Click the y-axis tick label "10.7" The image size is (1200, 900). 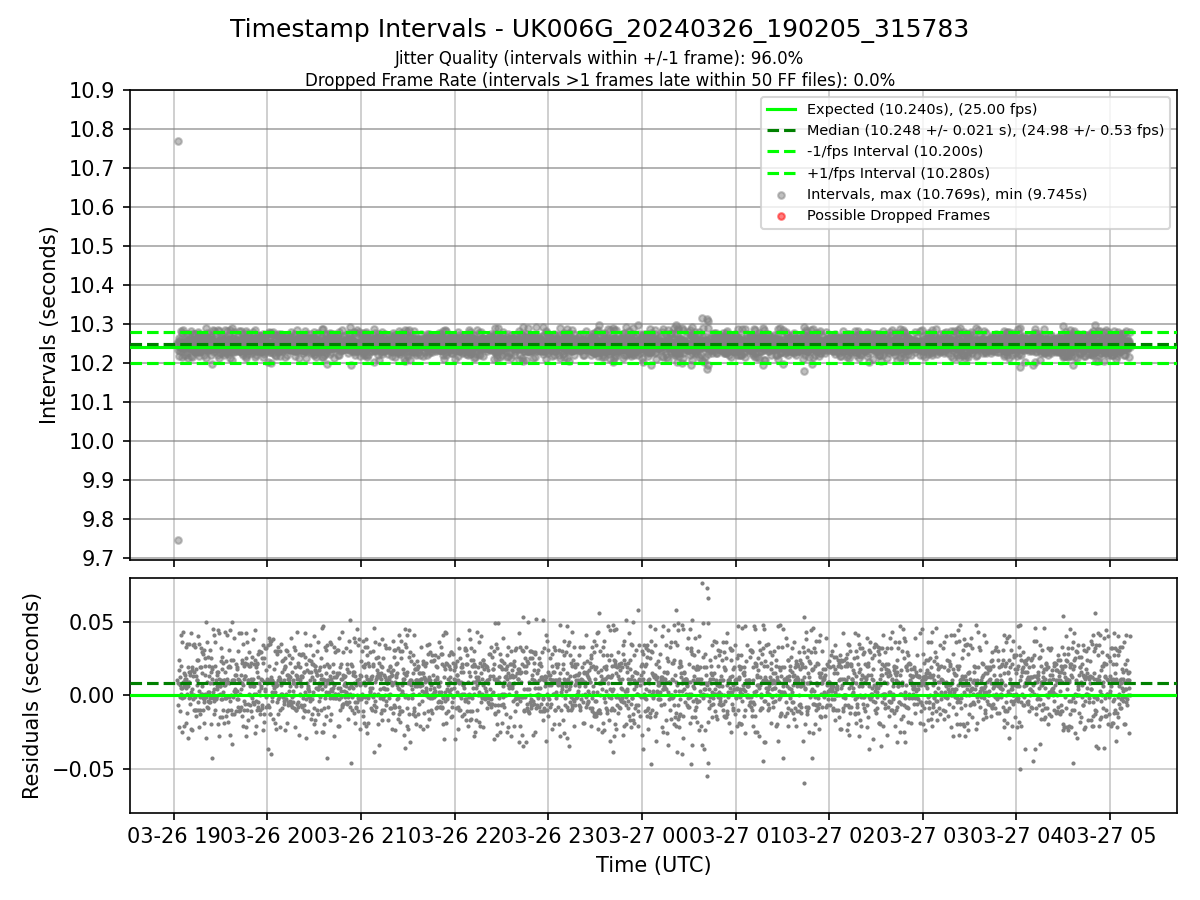point(93,169)
